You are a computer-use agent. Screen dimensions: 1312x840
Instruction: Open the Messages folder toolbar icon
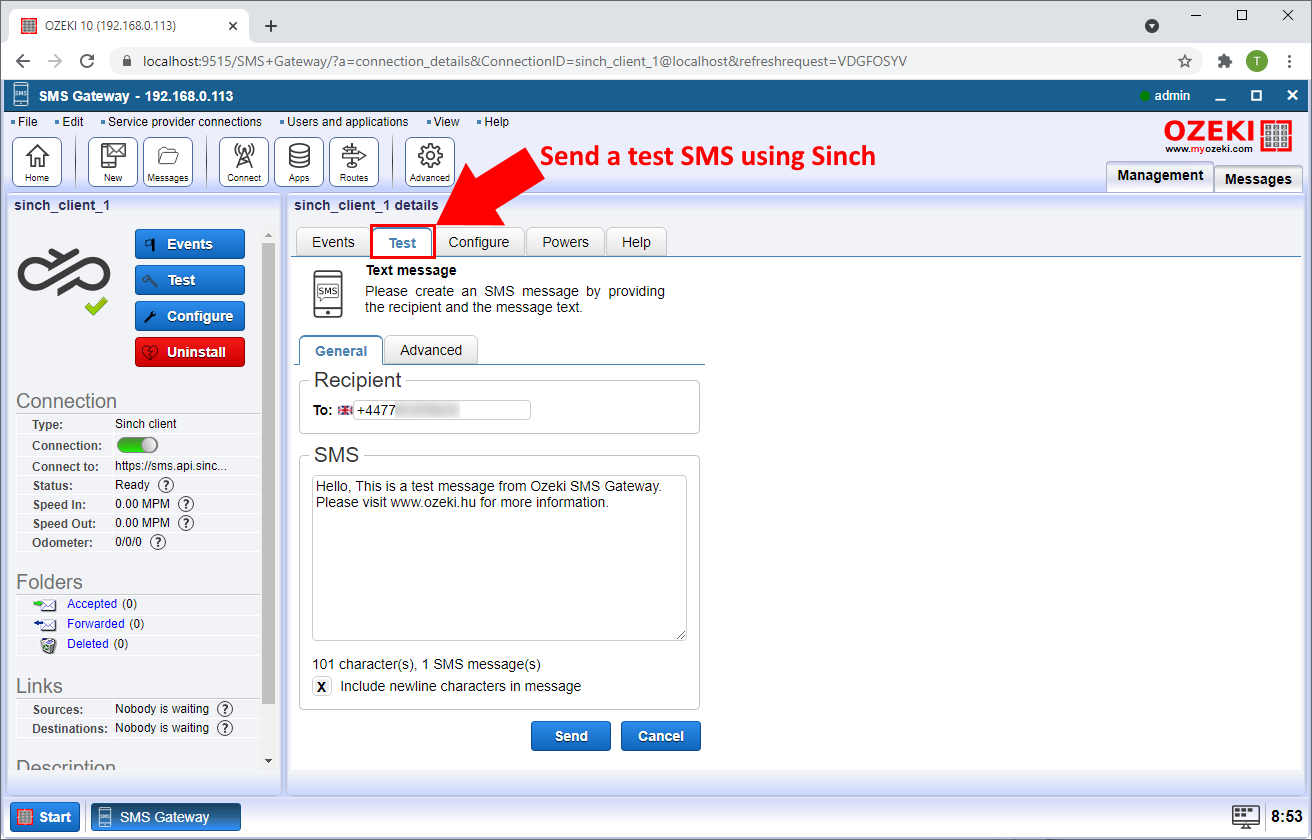click(168, 162)
